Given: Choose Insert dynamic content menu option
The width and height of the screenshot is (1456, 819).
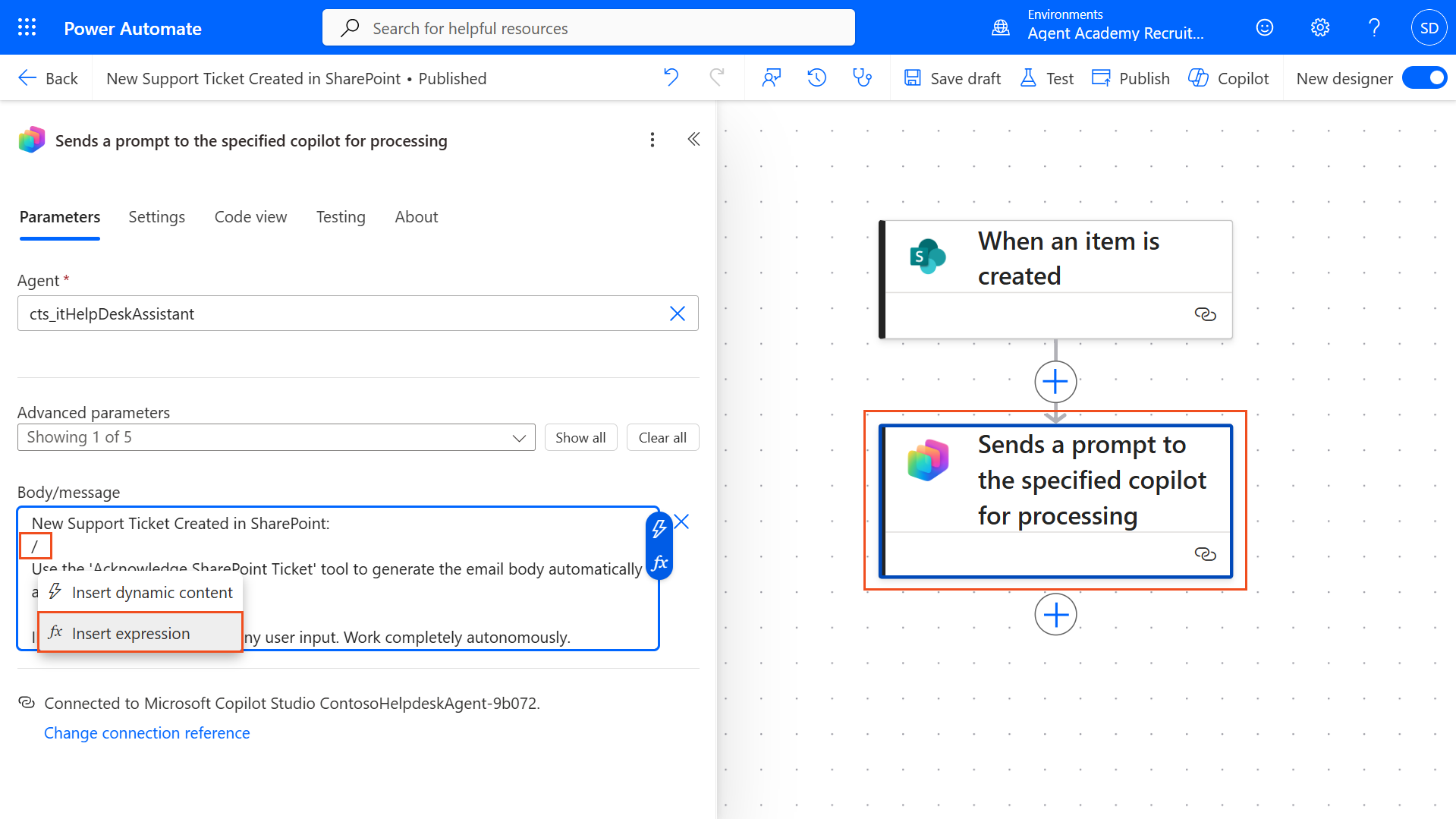Looking at the screenshot, I should (152, 592).
